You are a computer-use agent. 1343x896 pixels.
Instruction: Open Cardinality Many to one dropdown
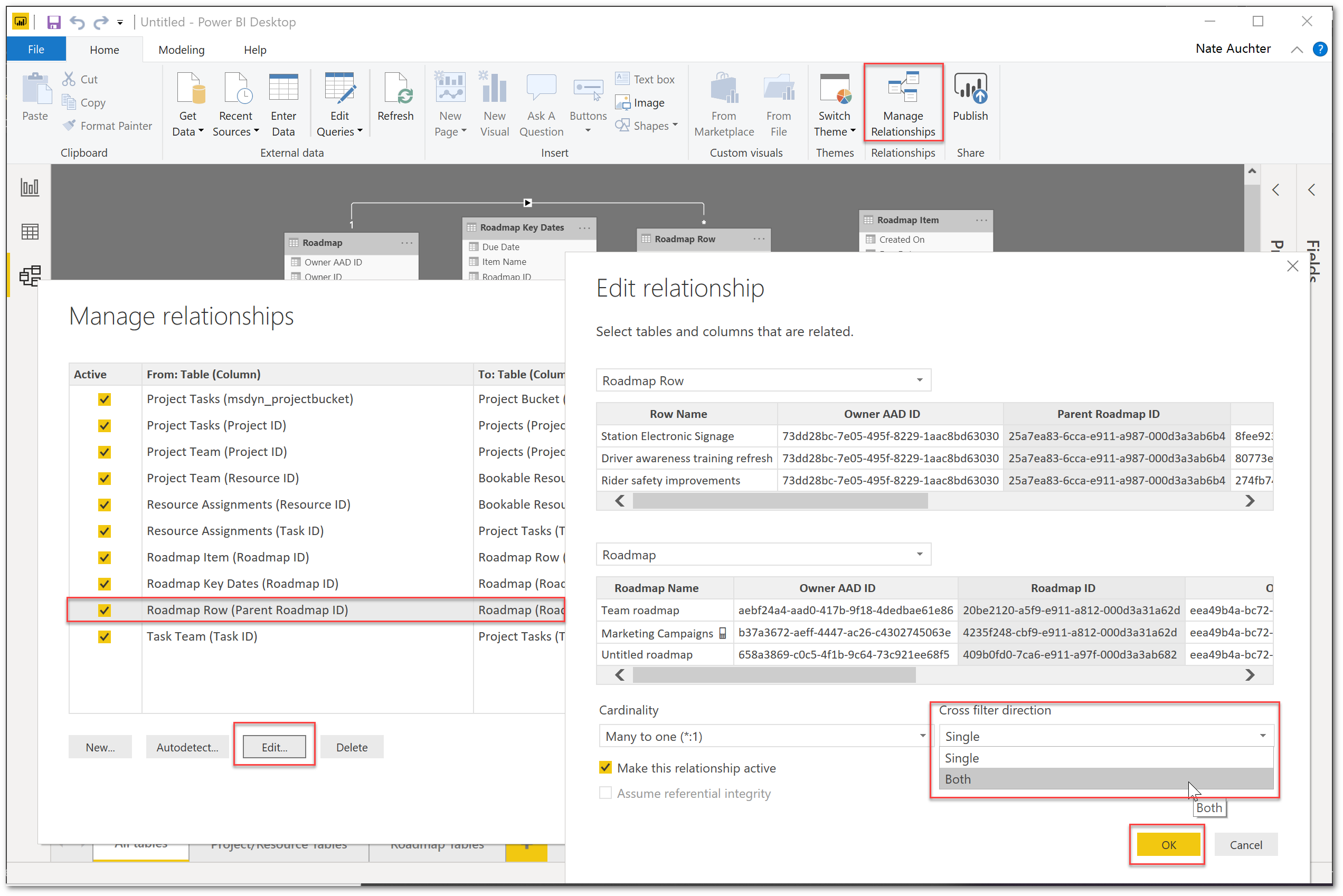point(765,736)
